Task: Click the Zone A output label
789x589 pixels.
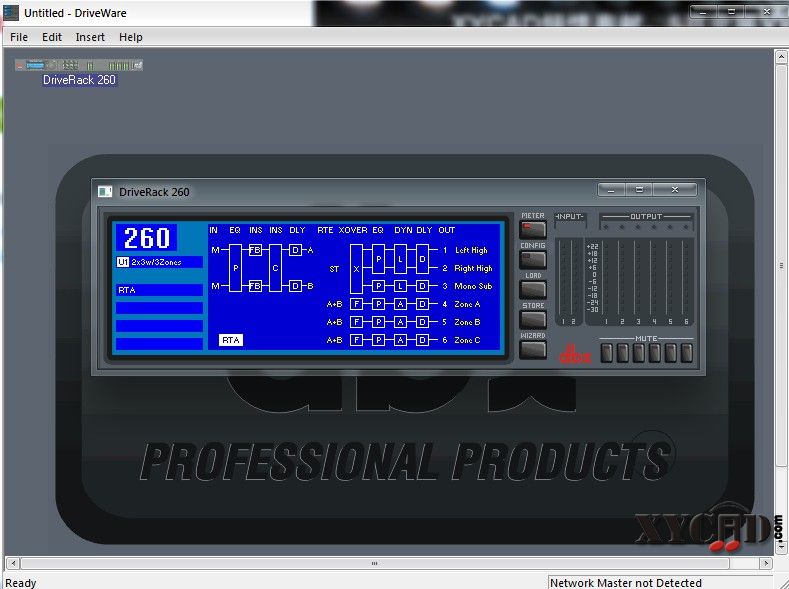Action: tap(467, 304)
